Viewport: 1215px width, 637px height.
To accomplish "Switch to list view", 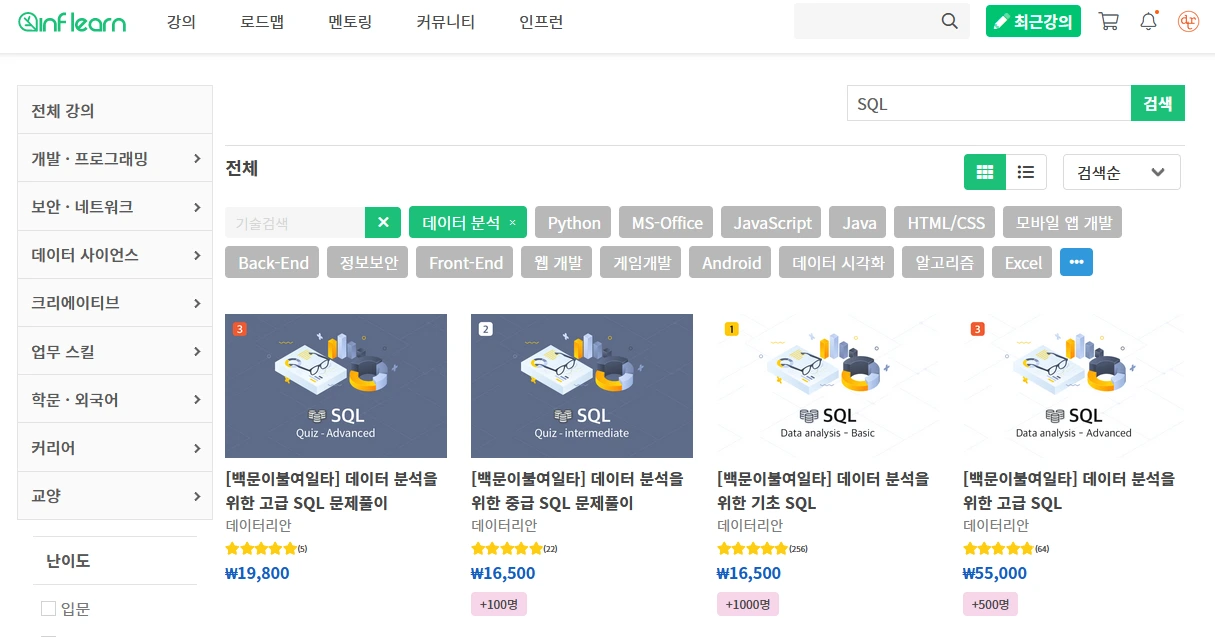I will (1026, 171).
